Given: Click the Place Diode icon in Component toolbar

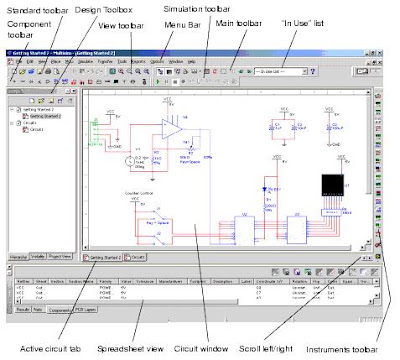Looking at the screenshot, I should (31, 81).
